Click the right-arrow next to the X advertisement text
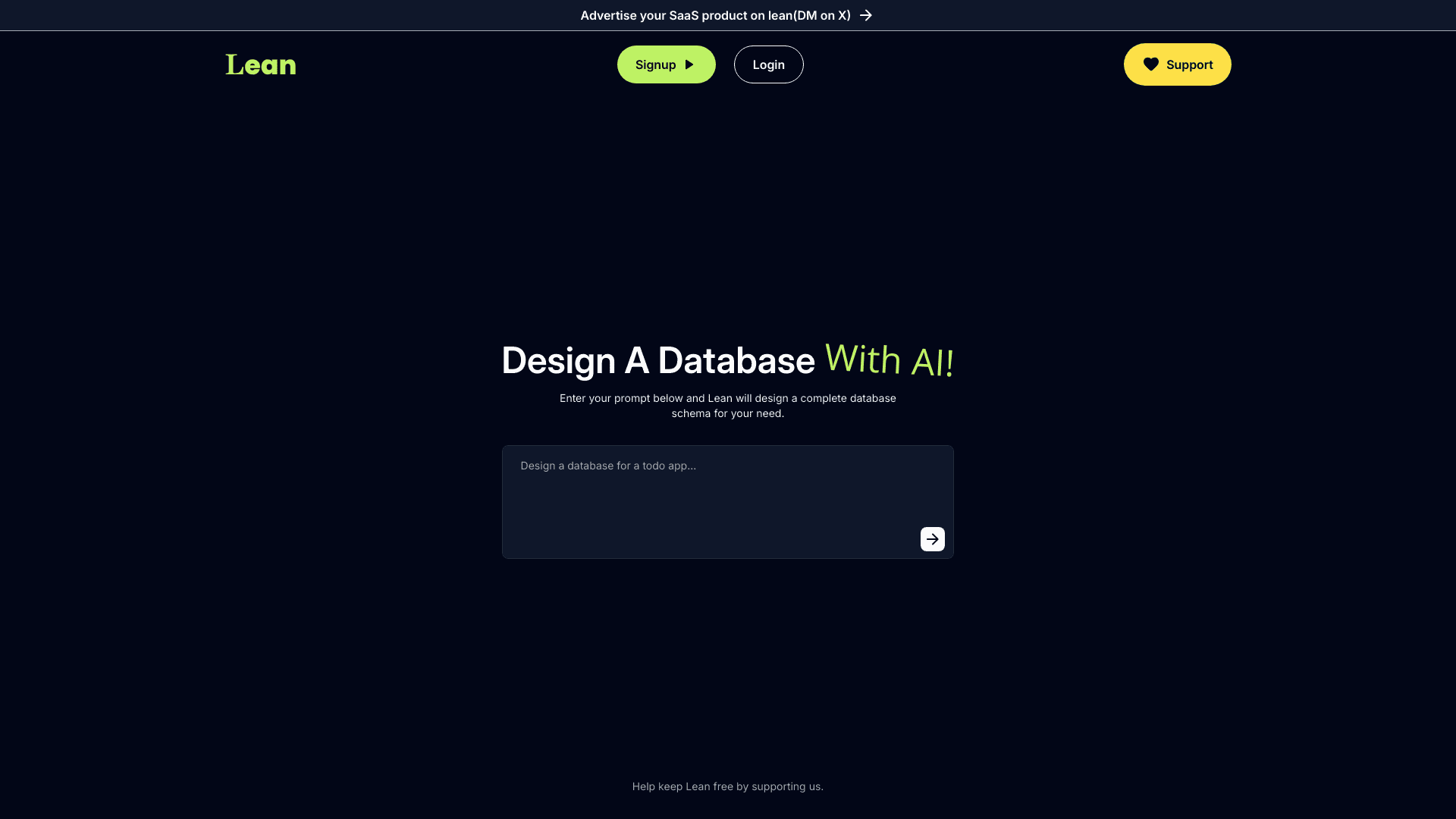This screenshot has height=819, width=1456. (867, 15)
